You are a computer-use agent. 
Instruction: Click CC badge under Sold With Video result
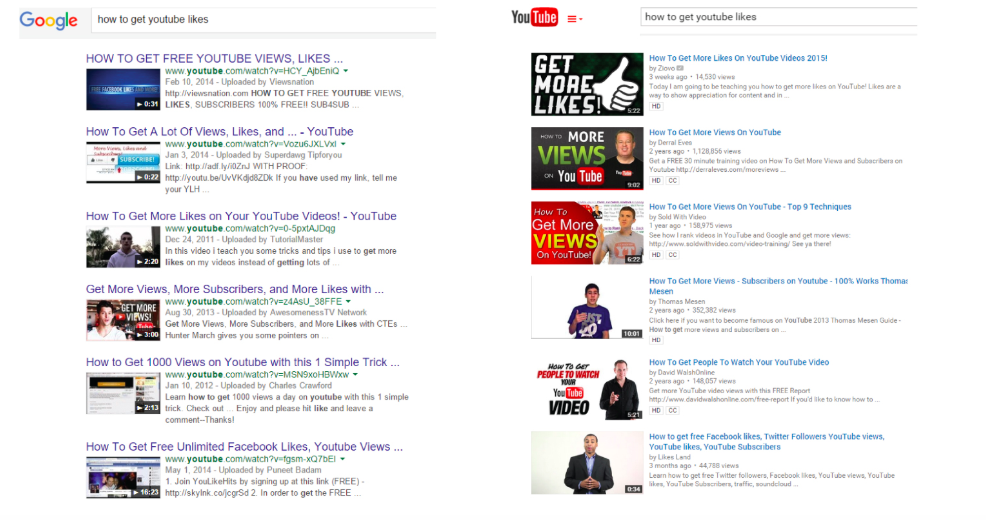pyautogui.click(x=672, y=255)
